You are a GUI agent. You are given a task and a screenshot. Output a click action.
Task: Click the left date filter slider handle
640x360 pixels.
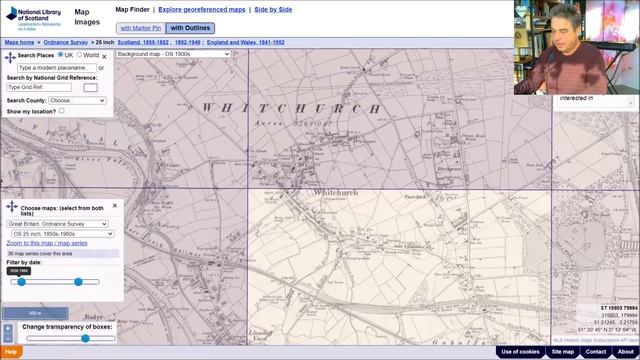coord(21,282)
